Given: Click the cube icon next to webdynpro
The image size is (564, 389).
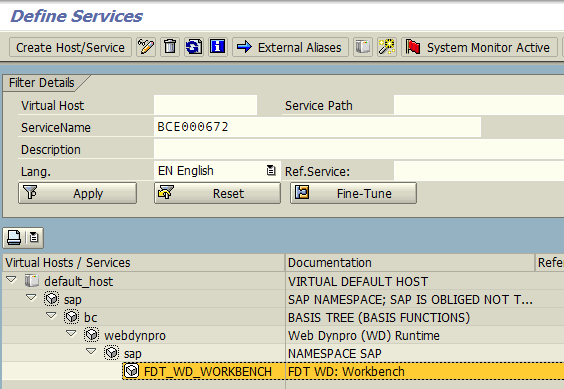Looking at the screenshot, I should (92, 335).
